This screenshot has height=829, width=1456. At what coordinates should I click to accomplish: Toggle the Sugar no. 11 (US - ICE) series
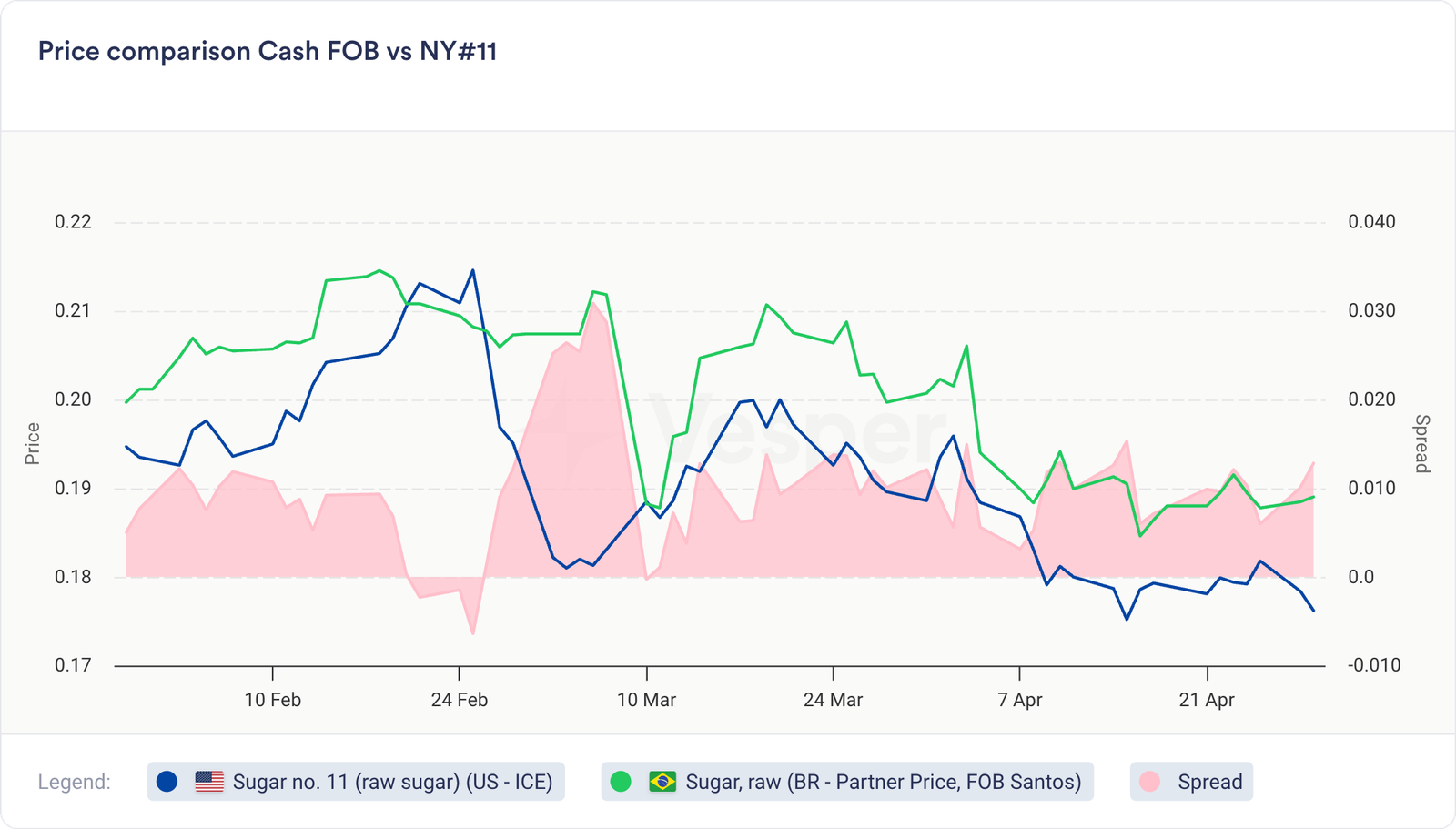point(392,782)
